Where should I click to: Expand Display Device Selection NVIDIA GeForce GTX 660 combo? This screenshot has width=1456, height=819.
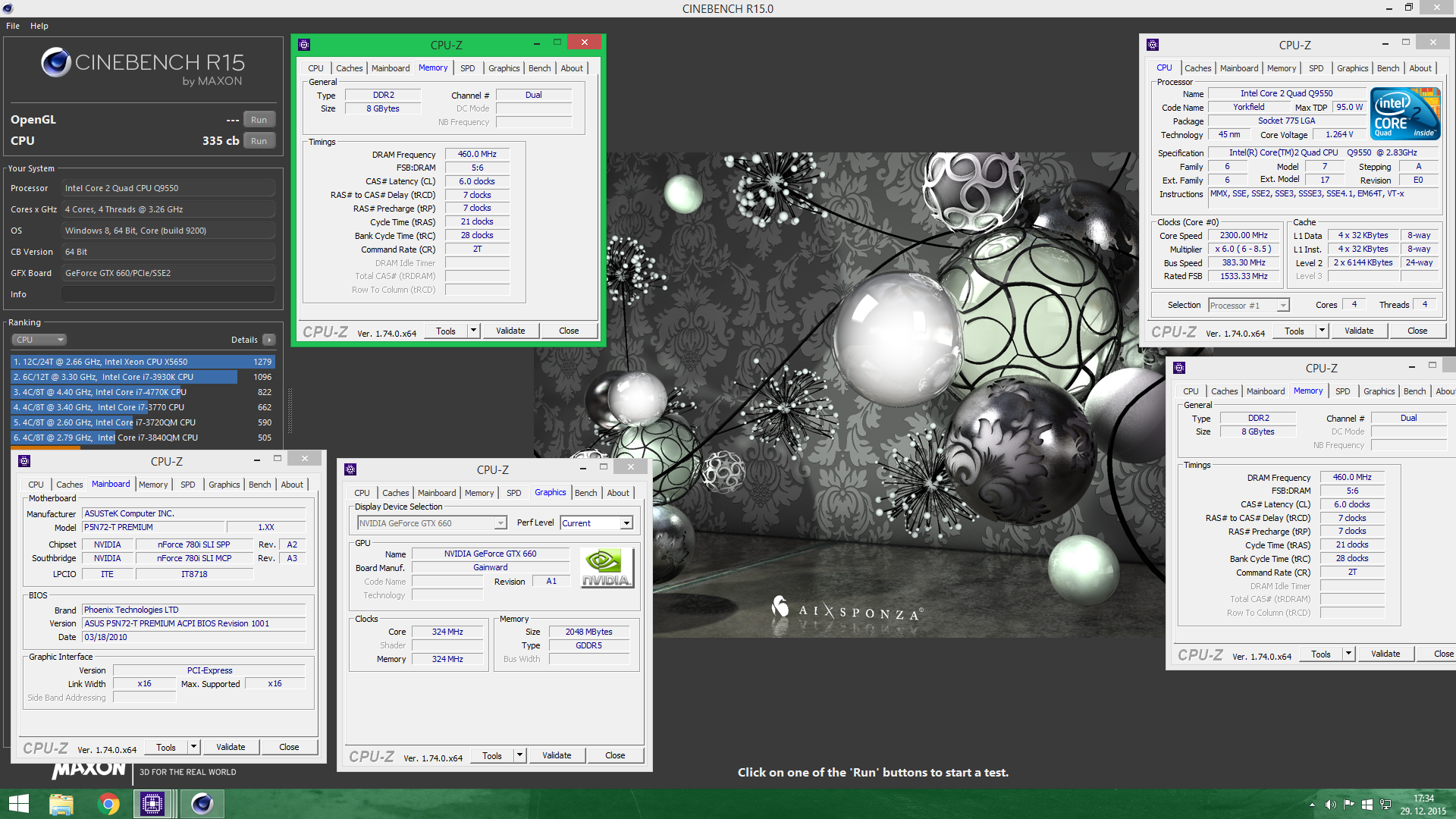click(432, 523)
